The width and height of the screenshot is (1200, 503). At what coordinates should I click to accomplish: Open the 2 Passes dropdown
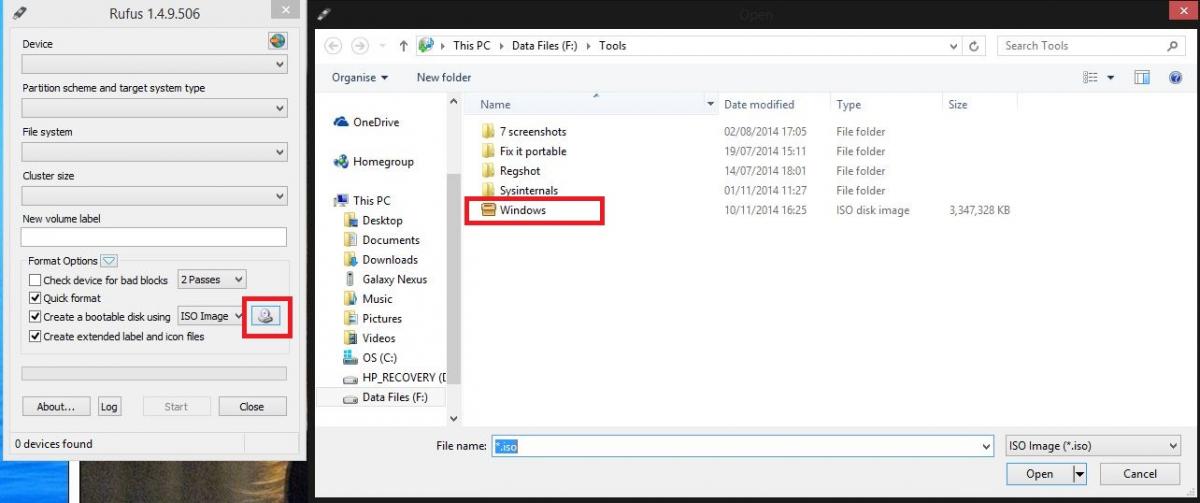(x=212, y=280)
